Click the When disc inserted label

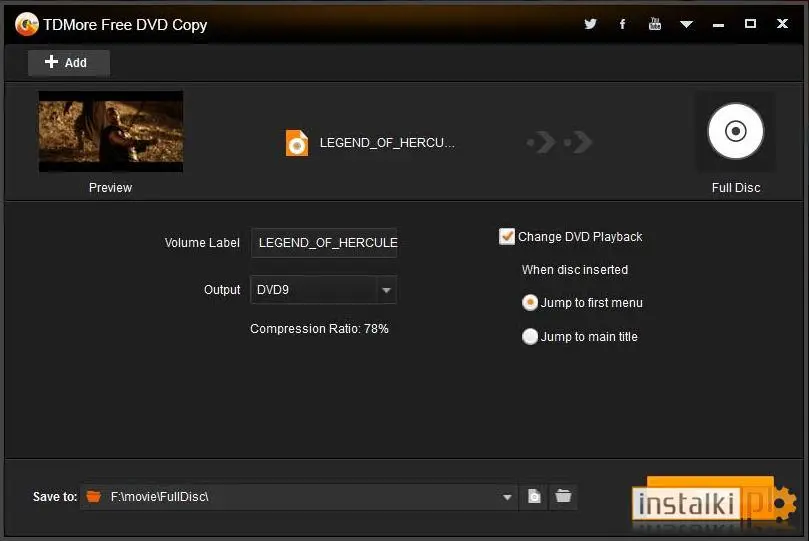pyautogui.click(x=575, y=270)
